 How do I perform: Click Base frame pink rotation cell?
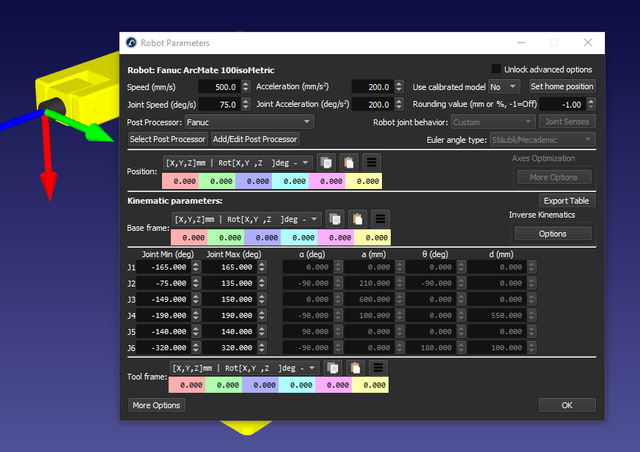coord(336,237)
